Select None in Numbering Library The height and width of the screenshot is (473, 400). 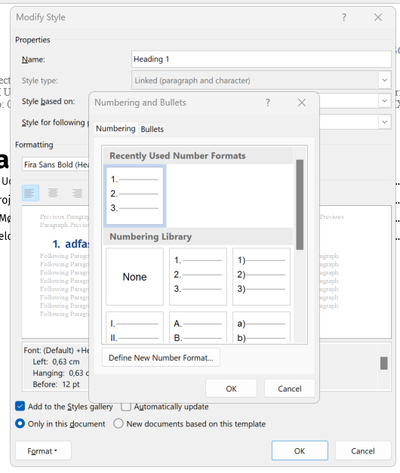[x=135, y=276]
